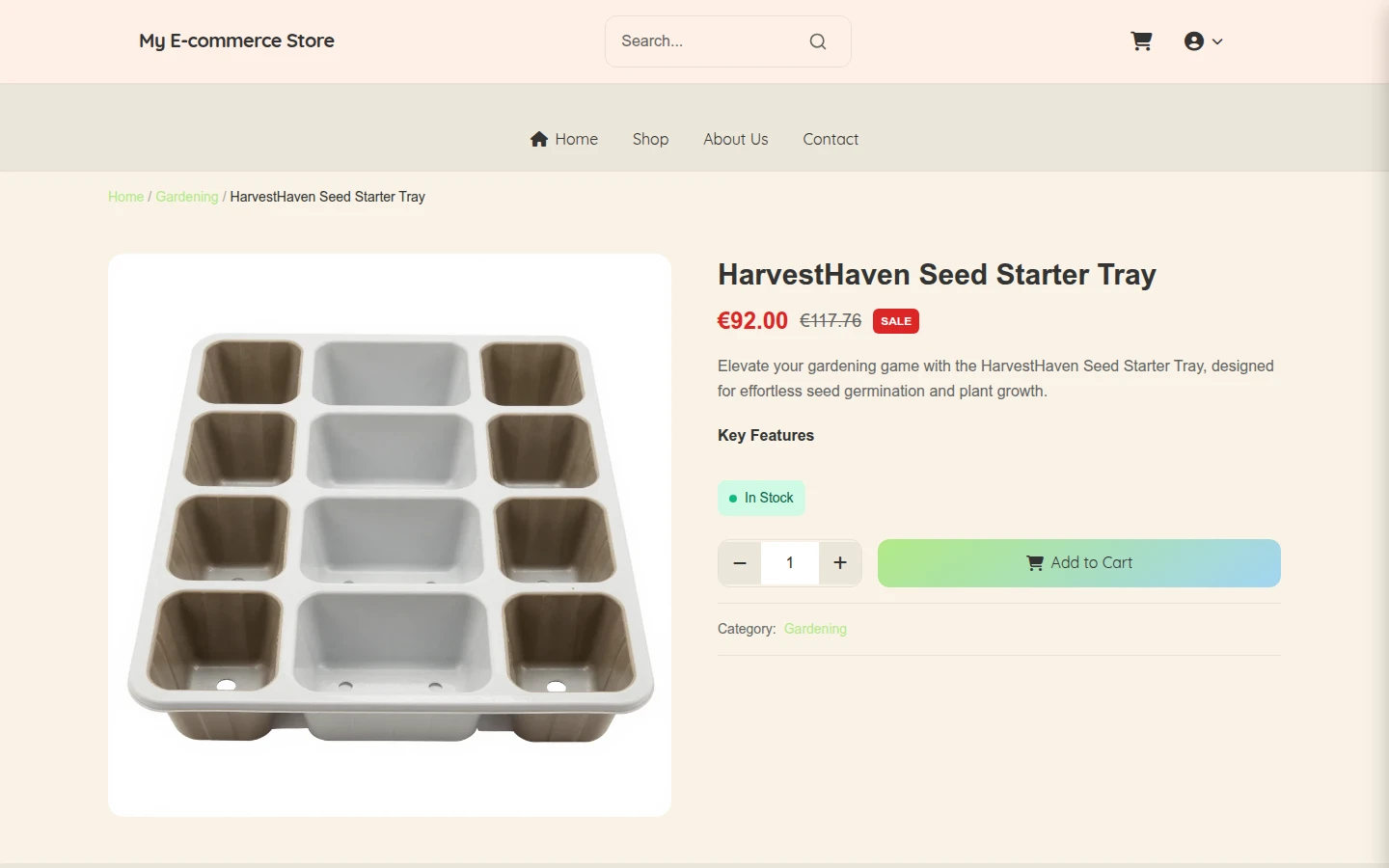Open the Contact menu item
Image resolution: width=1389 pixels, height=868 pixels.
pyautogui.click(x=831, y=139)
